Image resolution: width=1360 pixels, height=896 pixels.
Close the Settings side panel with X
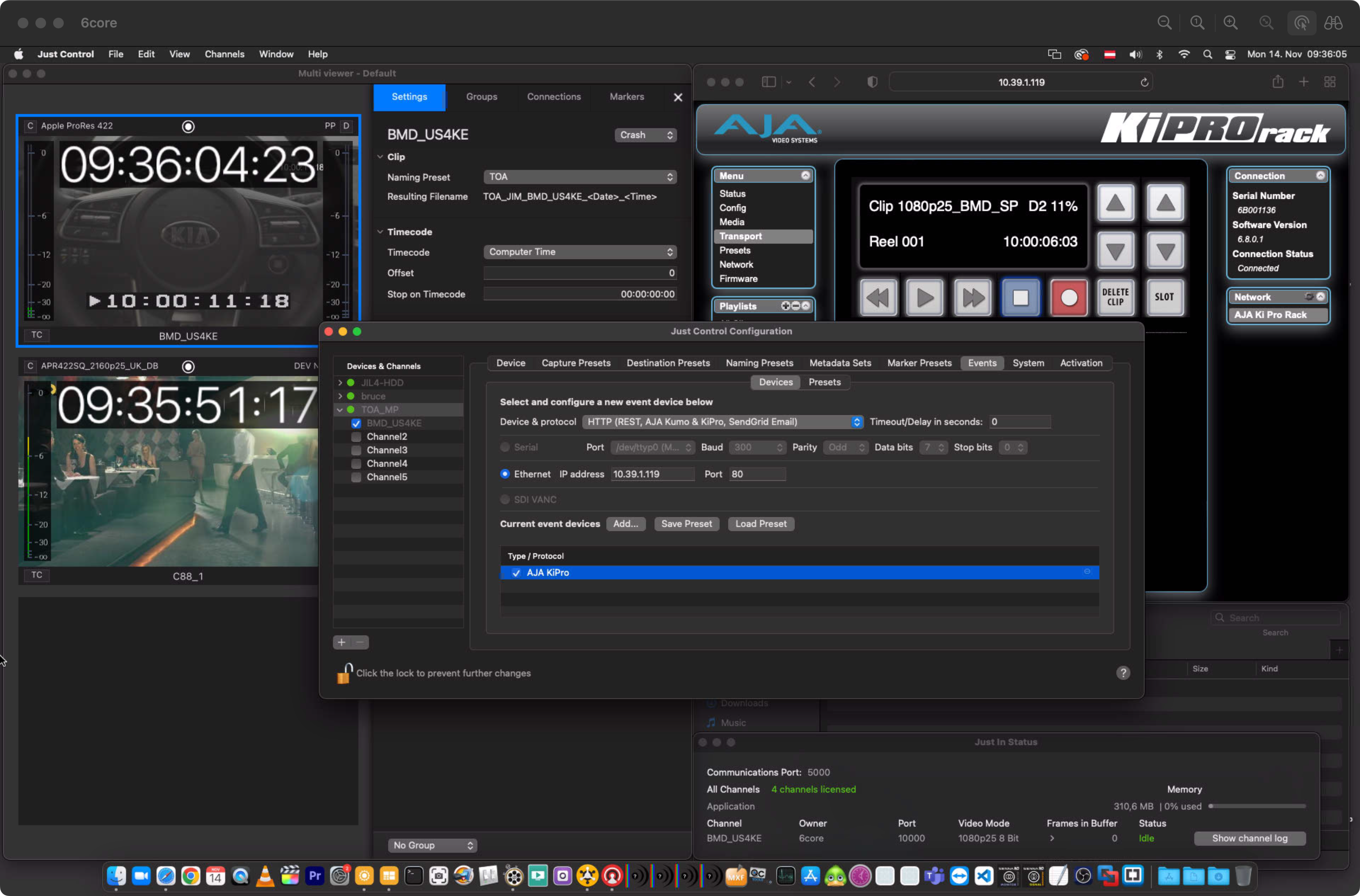[x=678, y=98]
